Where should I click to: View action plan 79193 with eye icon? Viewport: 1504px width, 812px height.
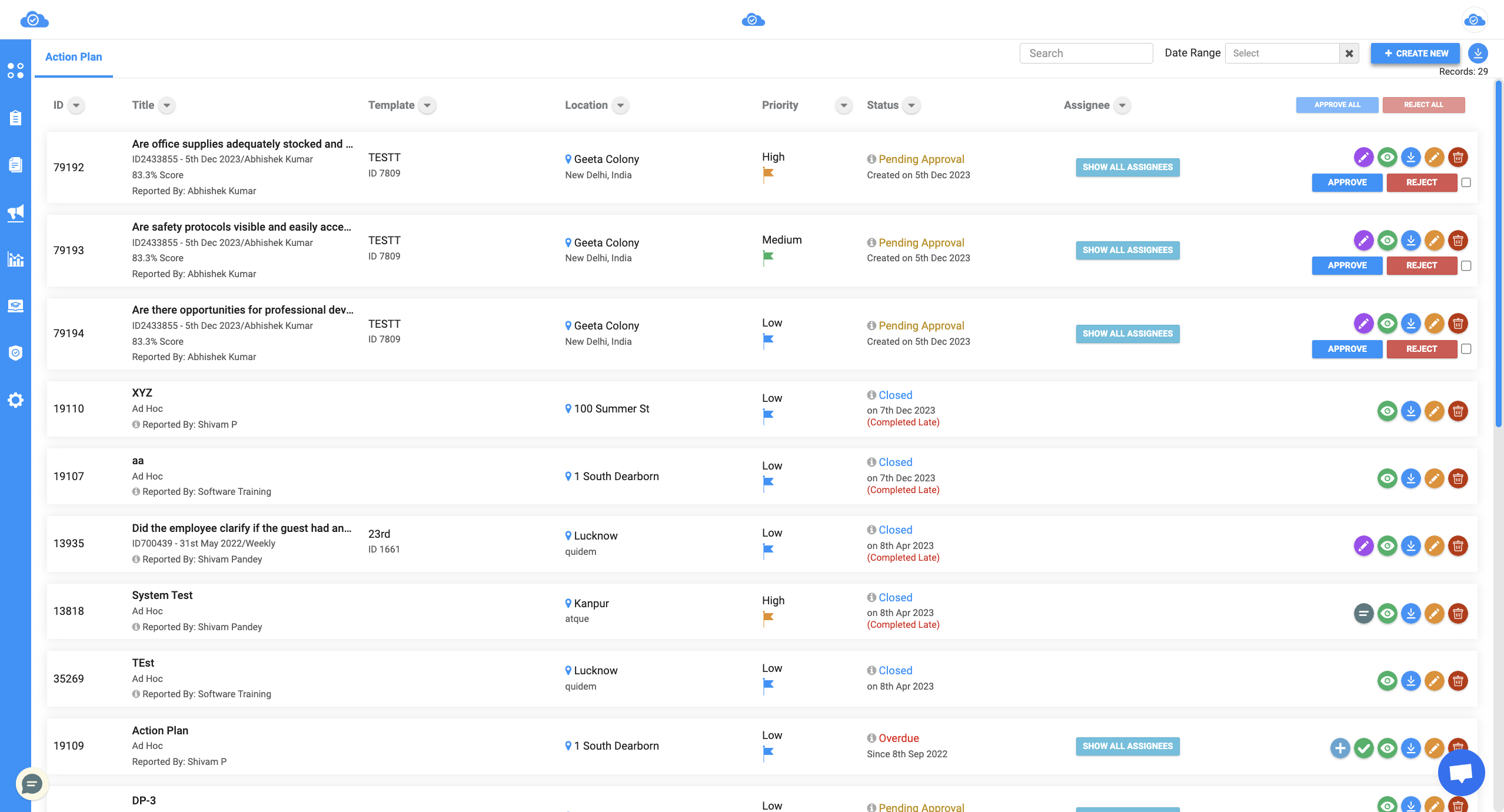pyautogui.click(x=1387, y=240)
